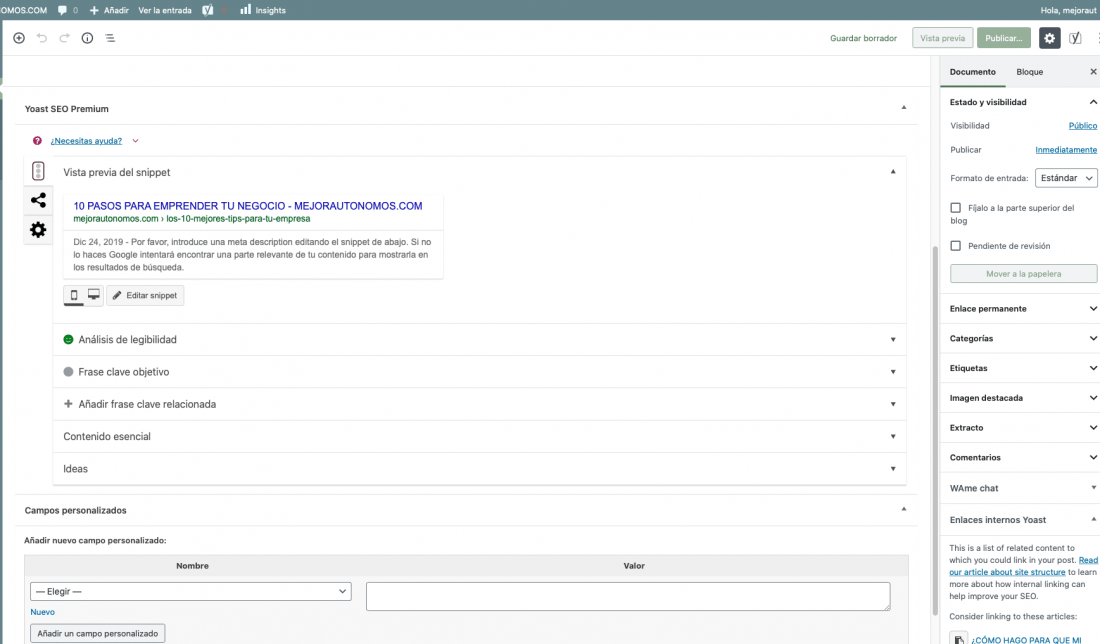The height and width of the screenshot is (644, 1100).
Task: Open the Yoast sidebar icon in the toolbar
Action: click(1075, 38)
